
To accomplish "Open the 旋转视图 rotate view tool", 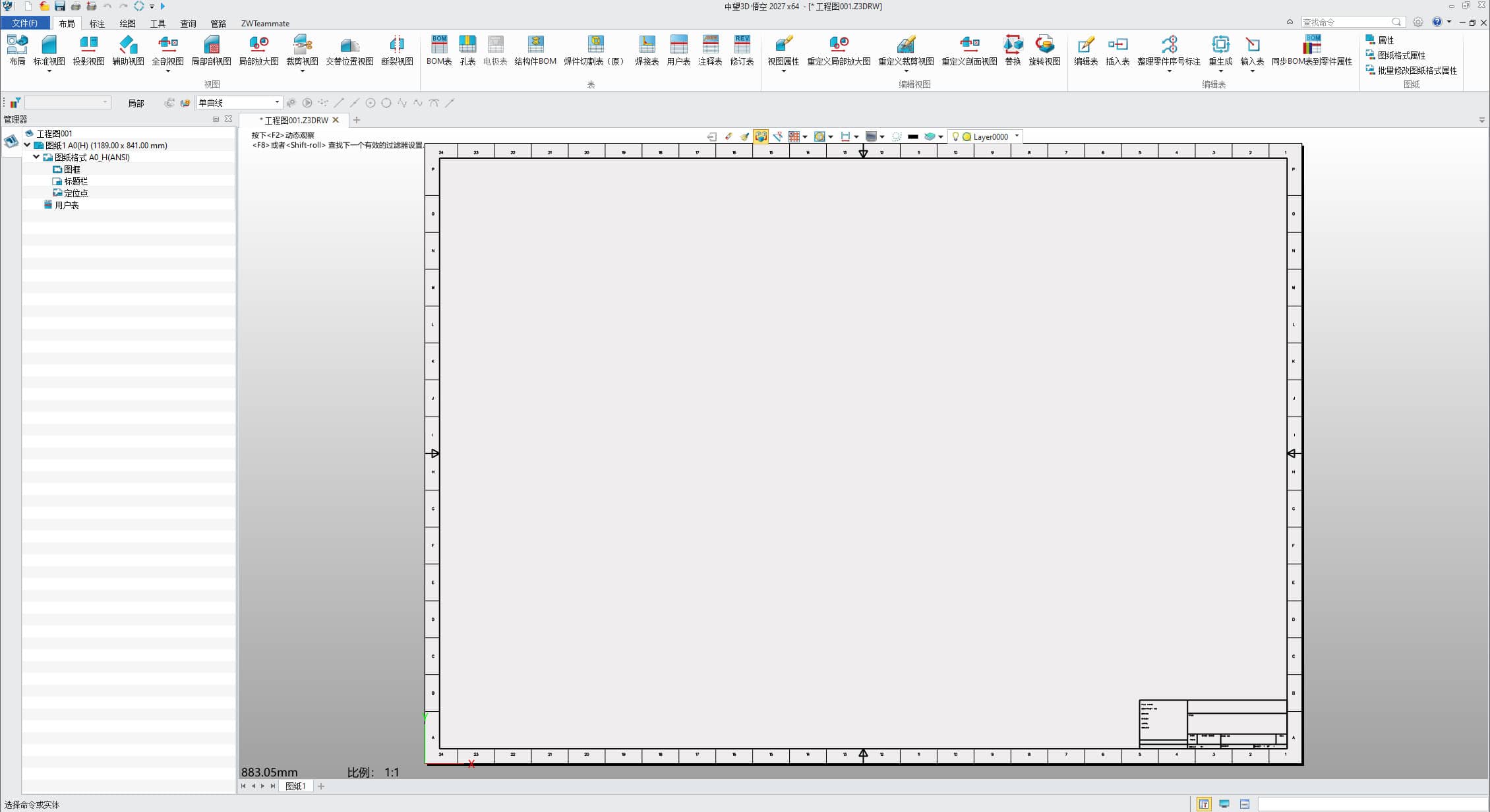I will [1044, 51].
